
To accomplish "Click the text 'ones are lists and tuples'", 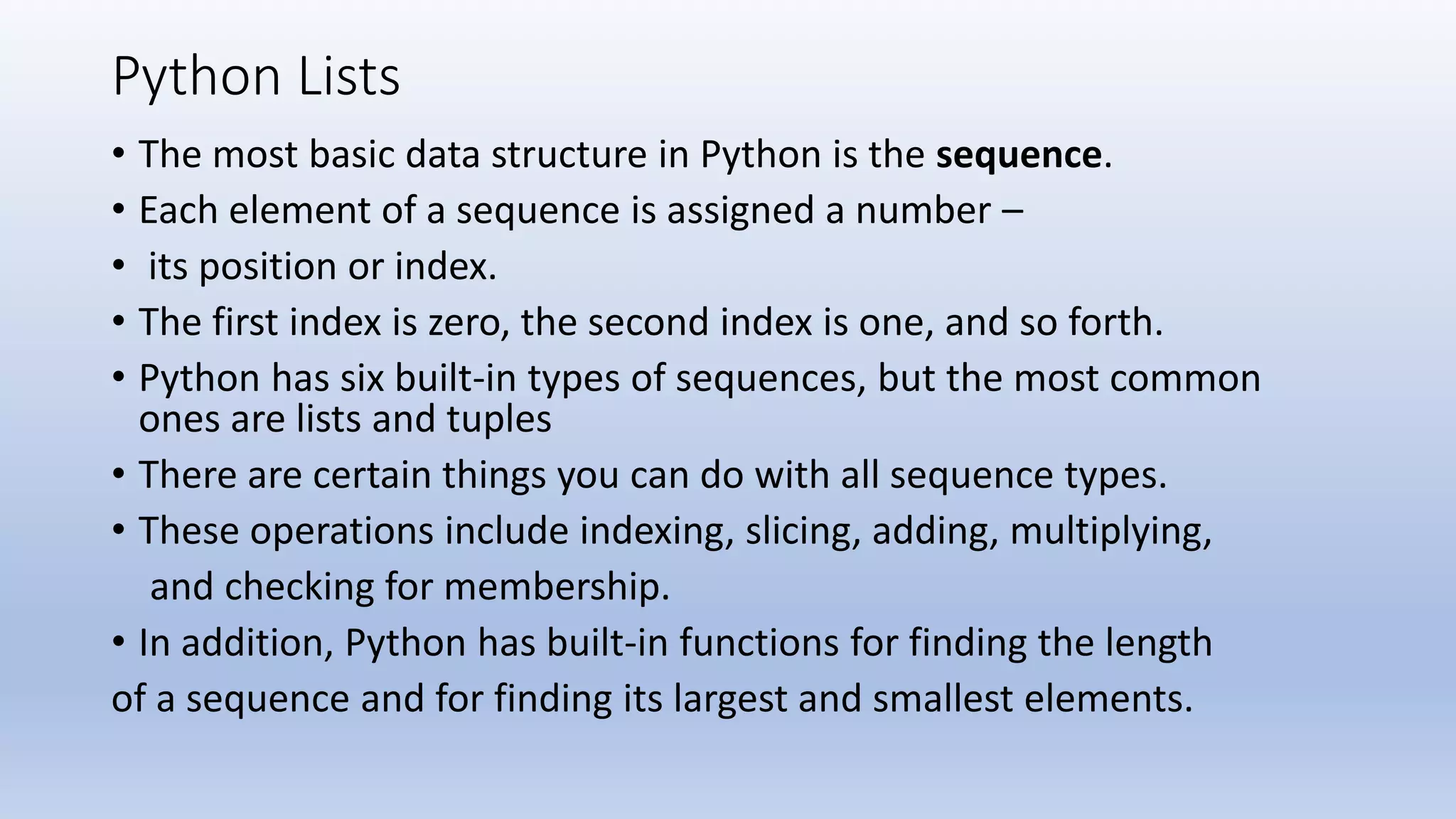I will coord(345,419).
